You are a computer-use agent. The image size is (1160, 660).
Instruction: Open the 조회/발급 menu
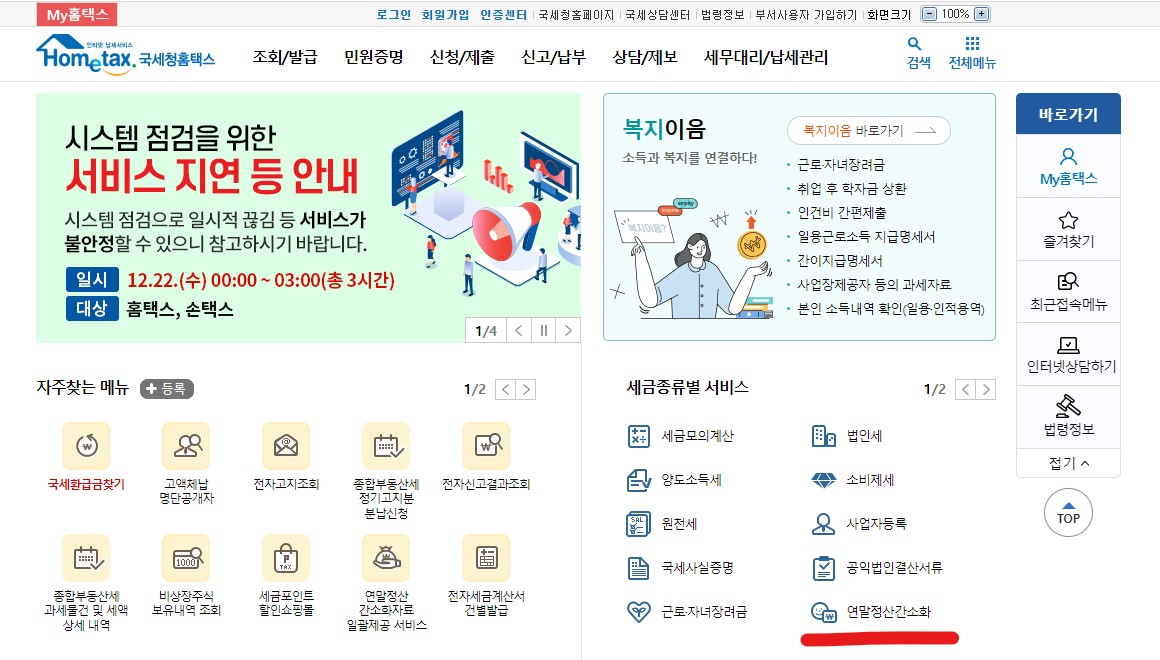[285, 57]
